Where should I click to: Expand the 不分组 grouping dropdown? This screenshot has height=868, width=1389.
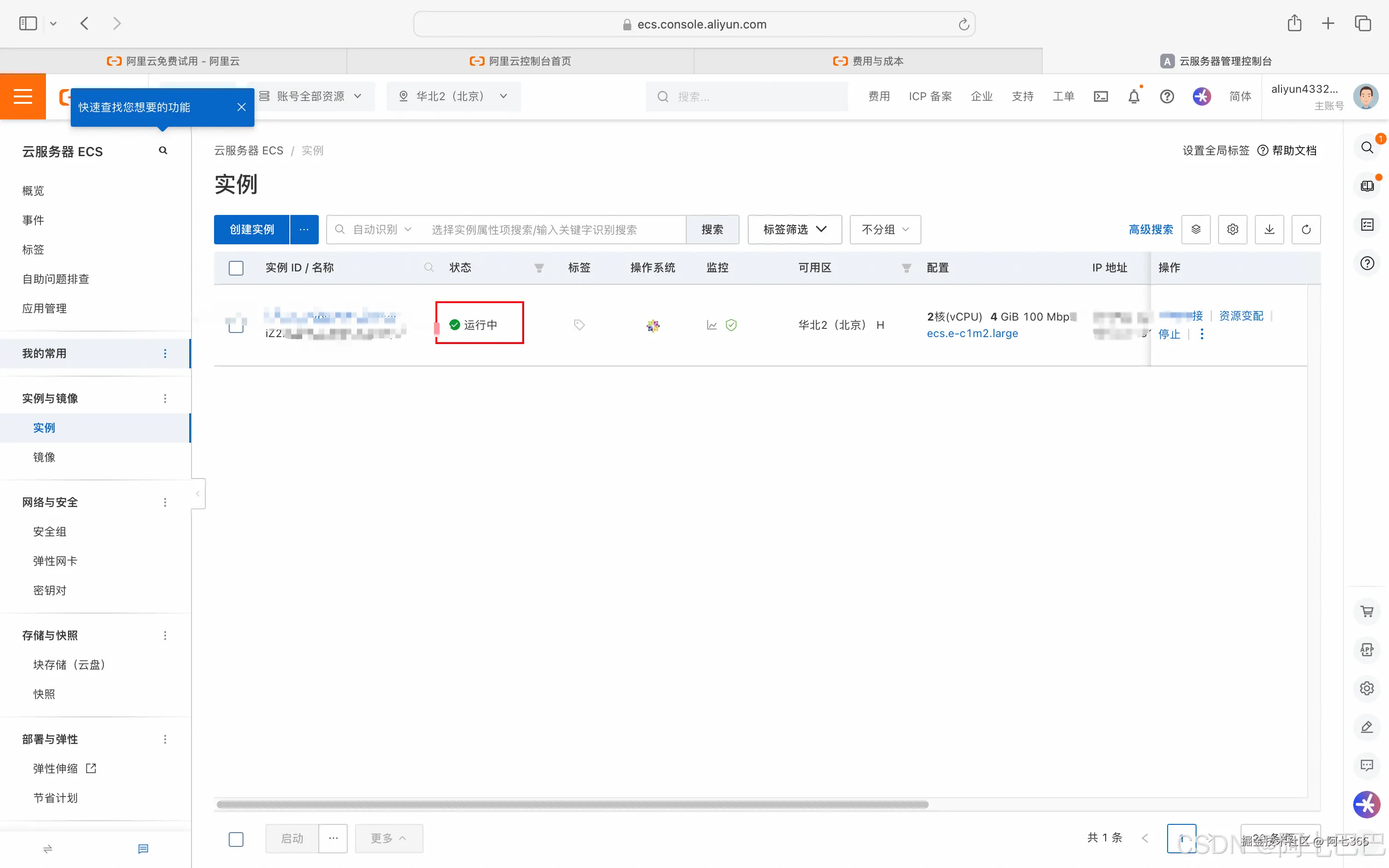pyautogui.click(x=885, y=229)
